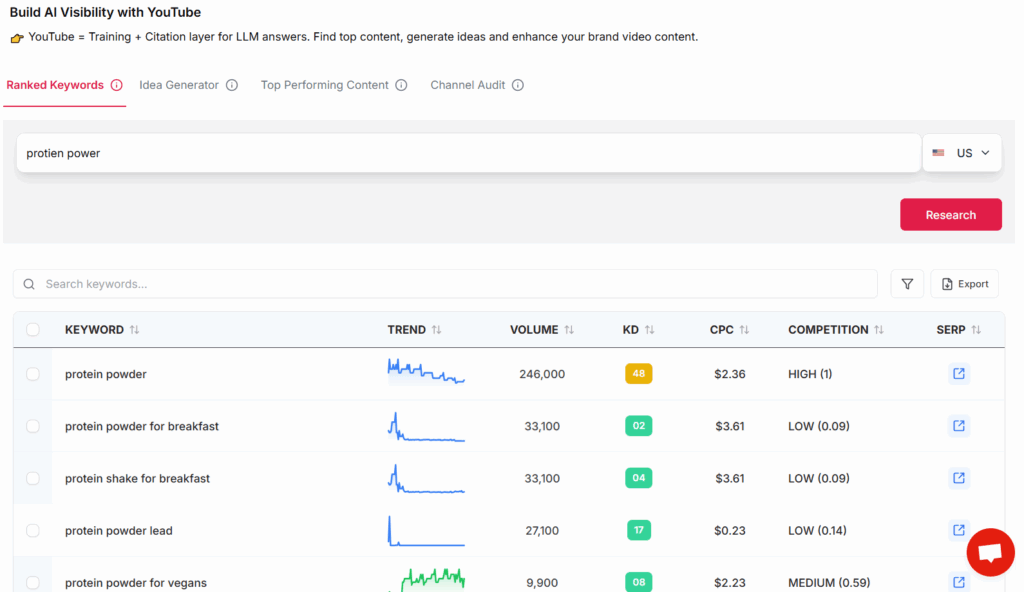1024x592 pixels.
Task: Sort results using VOLUME sort arrows
Action: pos(570,329)
